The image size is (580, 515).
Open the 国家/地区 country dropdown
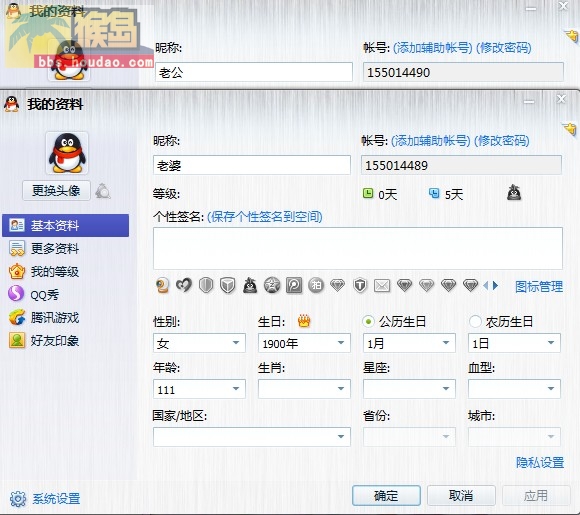(252, 437)
